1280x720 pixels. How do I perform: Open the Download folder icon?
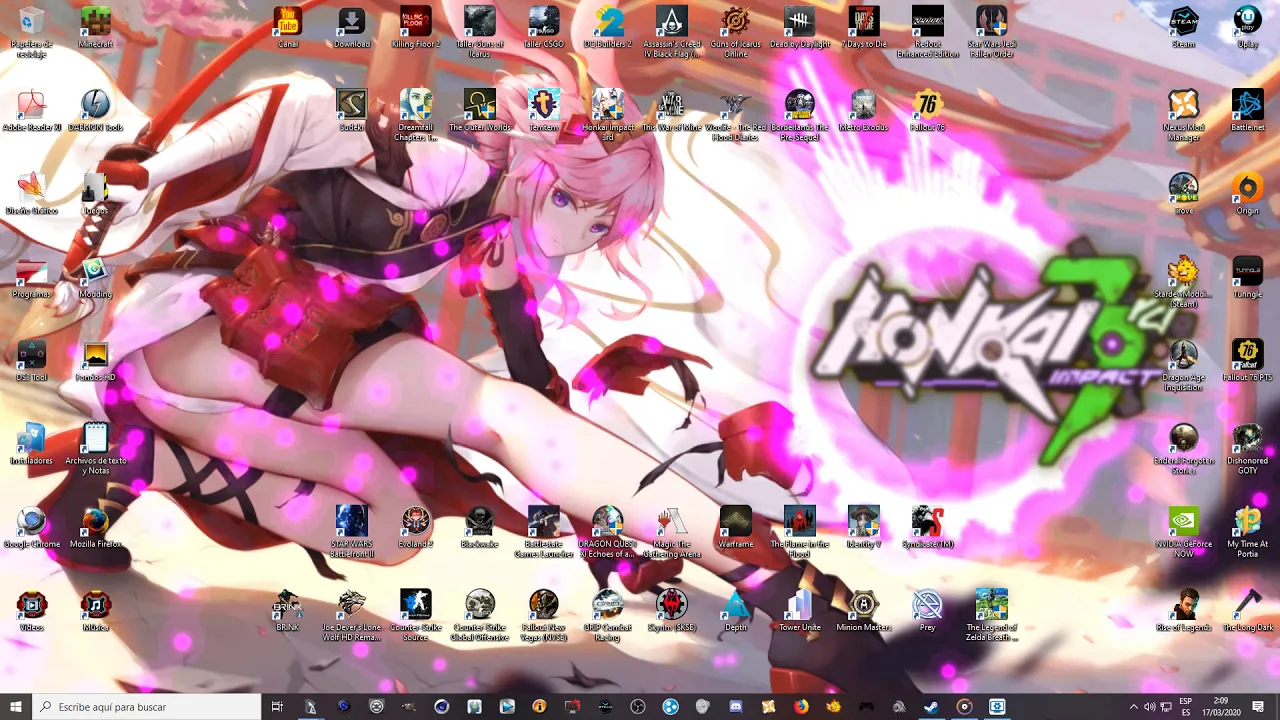pos(352,27)
